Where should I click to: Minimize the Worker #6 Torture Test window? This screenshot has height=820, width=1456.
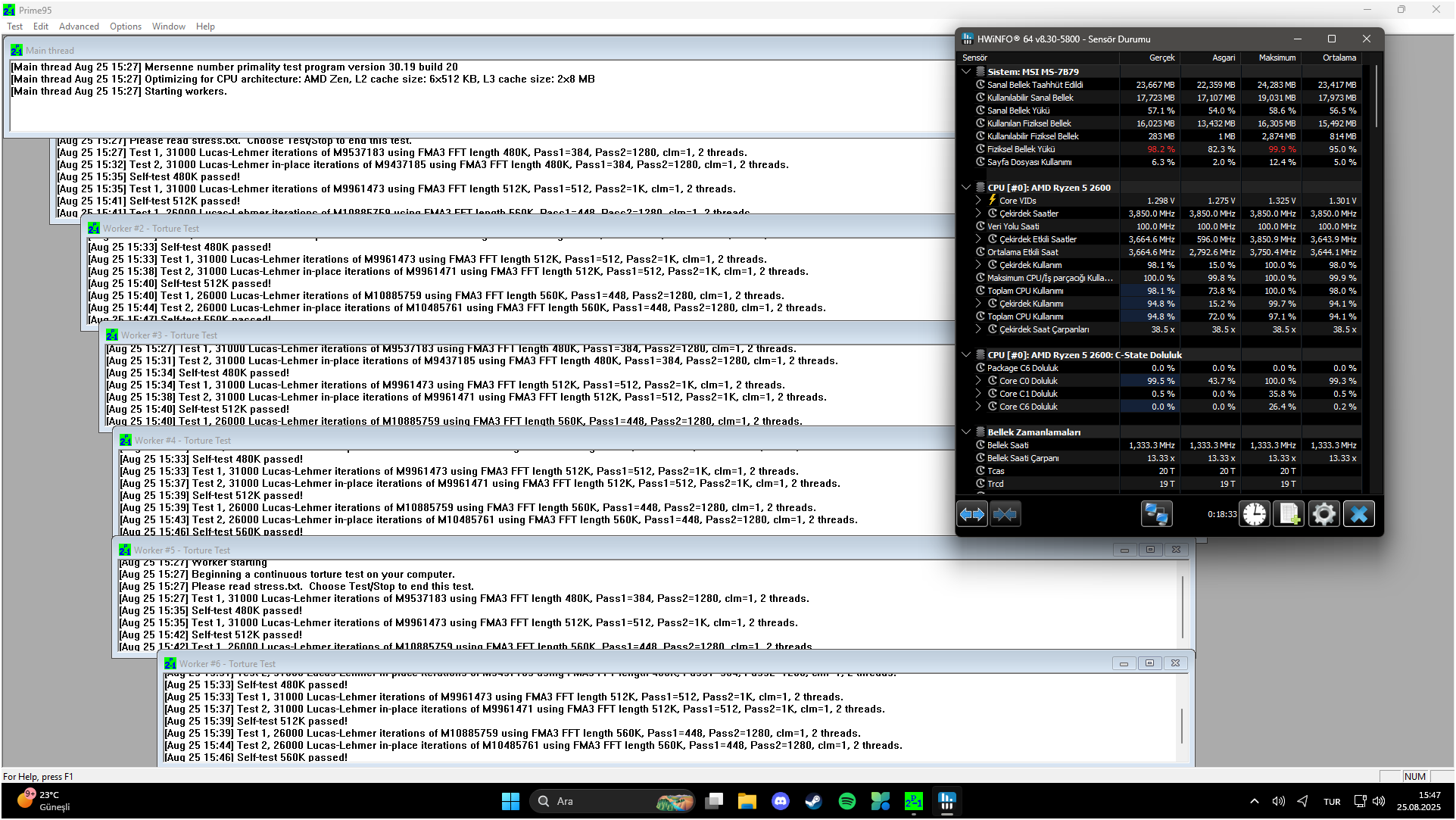coord(1124,663)
